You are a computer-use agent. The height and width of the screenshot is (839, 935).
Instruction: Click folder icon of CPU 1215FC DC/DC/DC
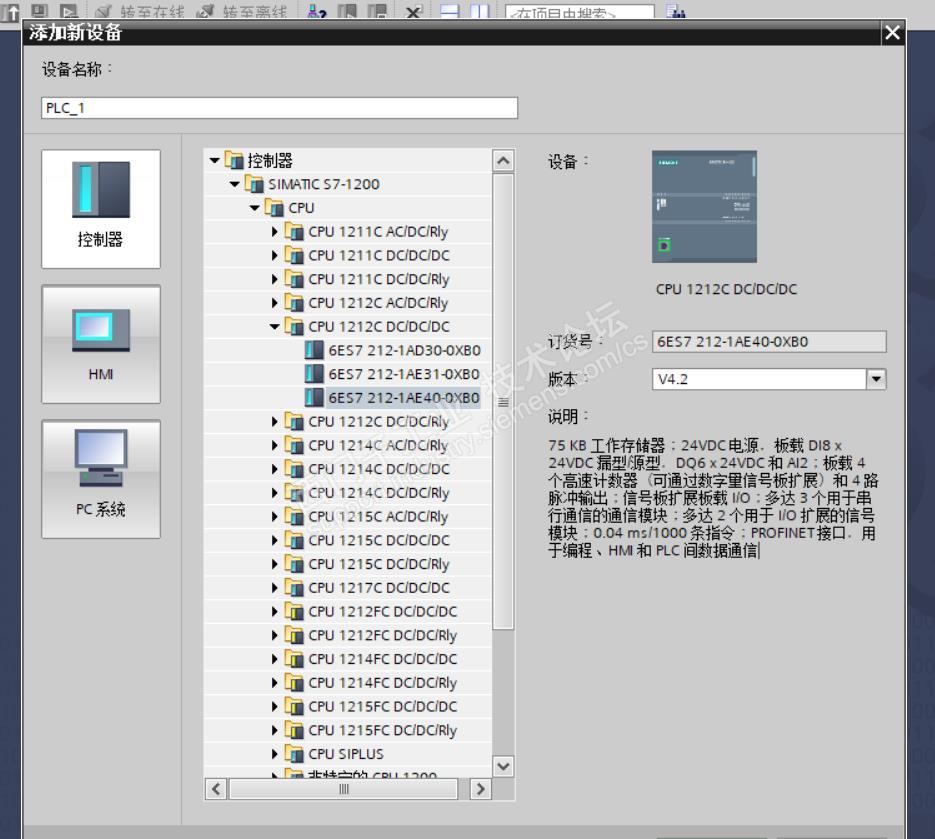pos(294,706)
